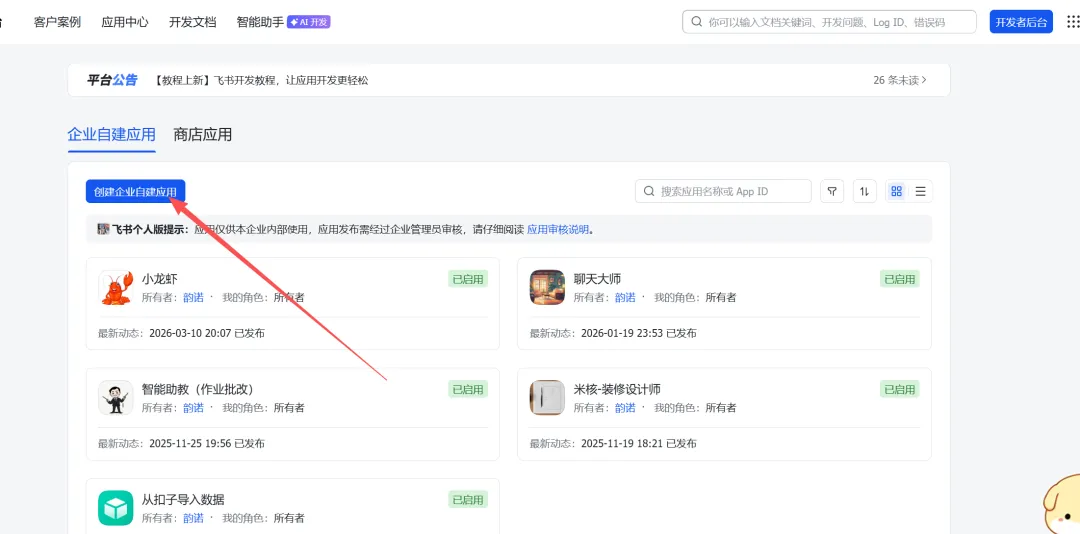
Task: Click 已启用 status on 智能助教 card
Action: click(468, 389)
